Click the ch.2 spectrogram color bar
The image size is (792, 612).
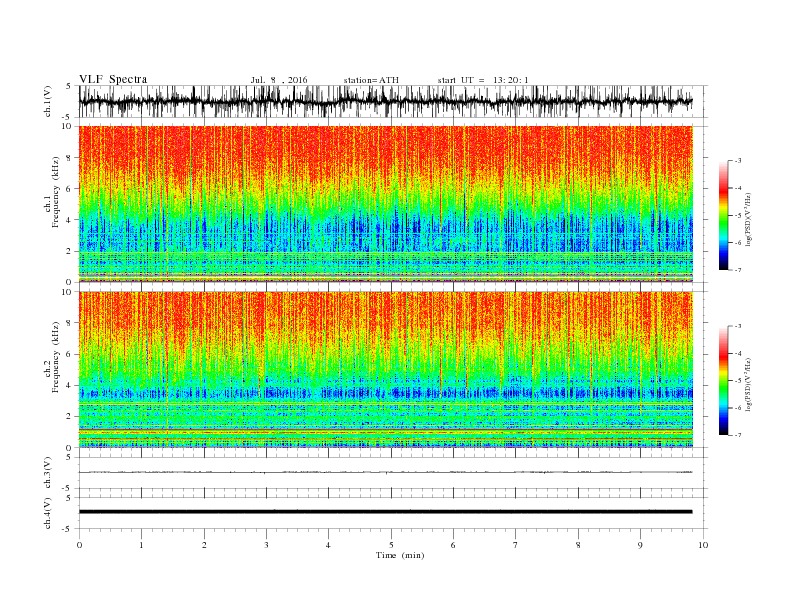[x=723, y=381]
